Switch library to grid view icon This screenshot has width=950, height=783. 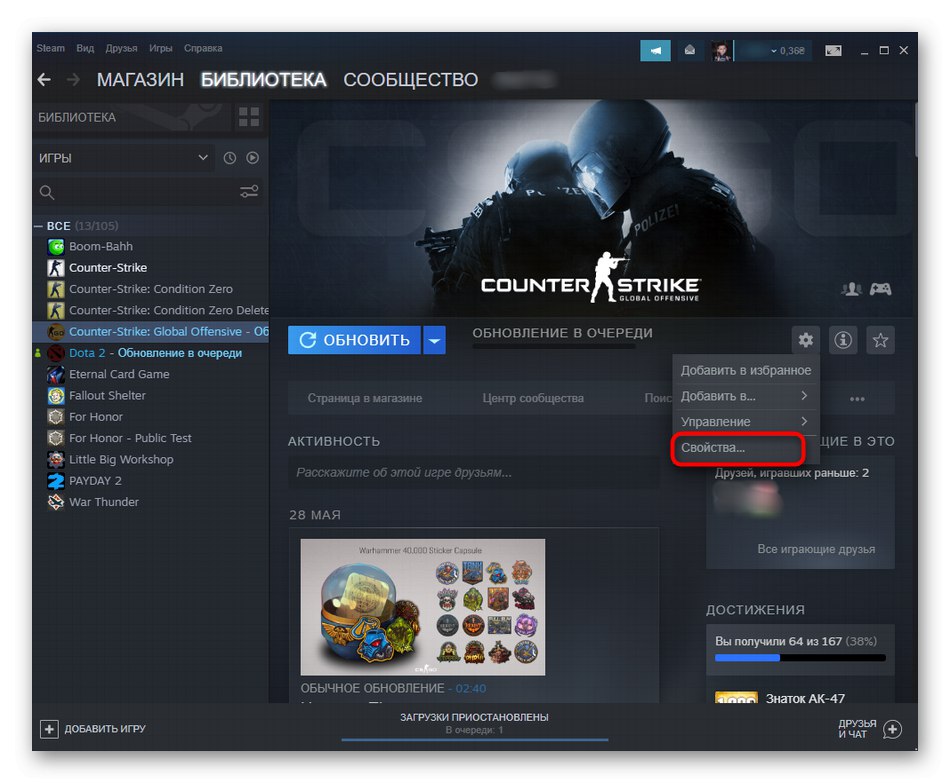pyautogui.click(x=249, y=116)
